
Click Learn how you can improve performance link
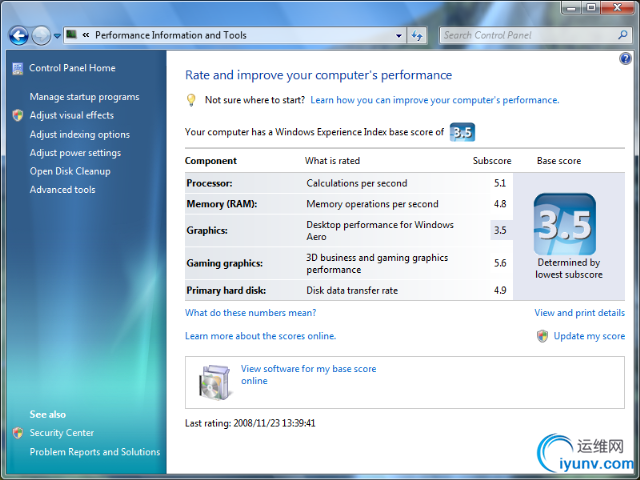click(435, 100)
